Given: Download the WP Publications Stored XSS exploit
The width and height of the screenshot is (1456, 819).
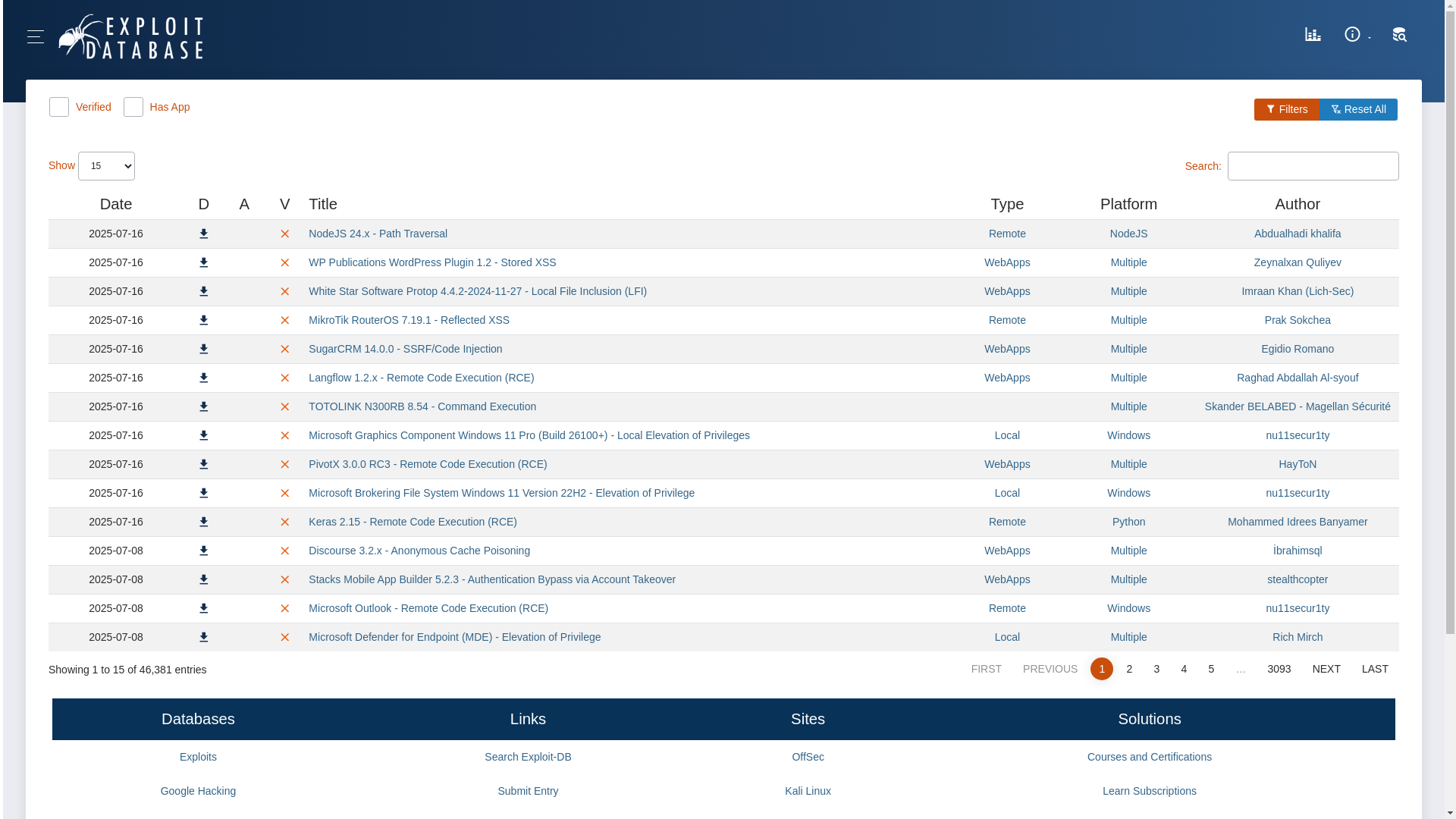Looking at the screenshot, I should (203, 263).
